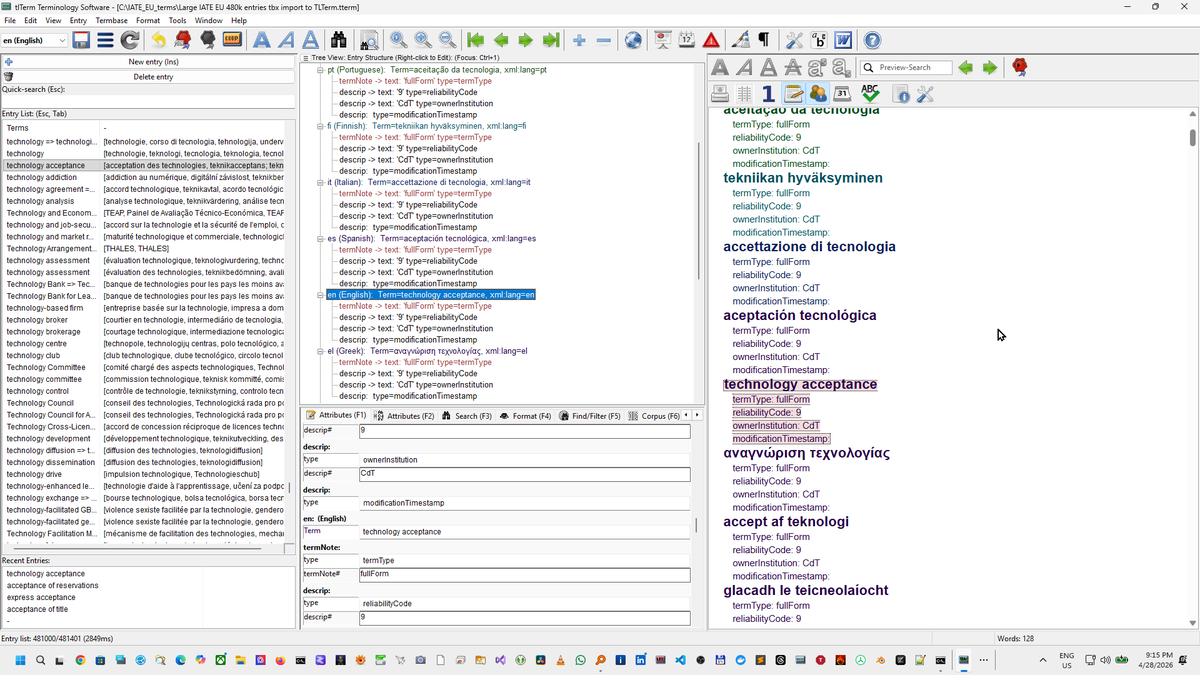Jump to last entry with green arrow
Image resolution: width=1200 pixels, height=675 pixels.
(551, 40)
